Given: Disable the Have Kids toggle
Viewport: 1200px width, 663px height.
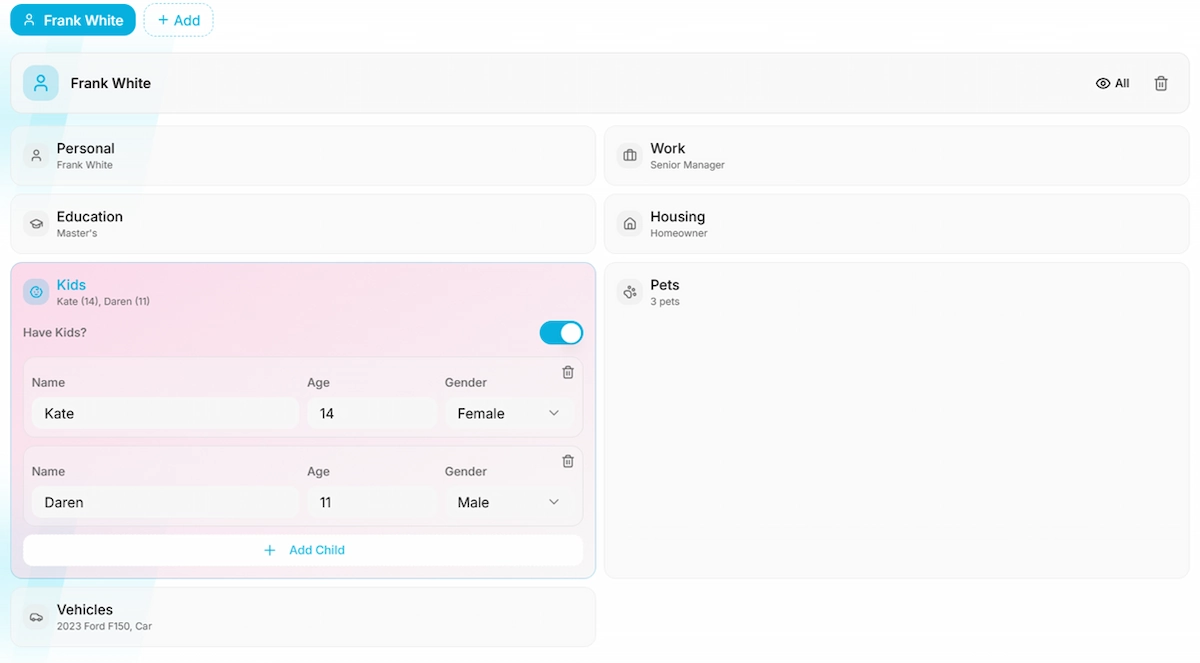Looking at the screenshot, I should (x=561, y=332).
